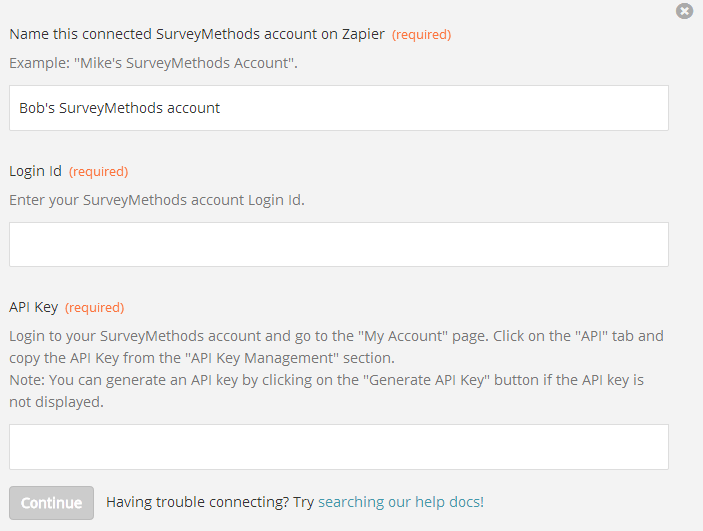Click the "Generate API Key" text in the note

point(426,380)
